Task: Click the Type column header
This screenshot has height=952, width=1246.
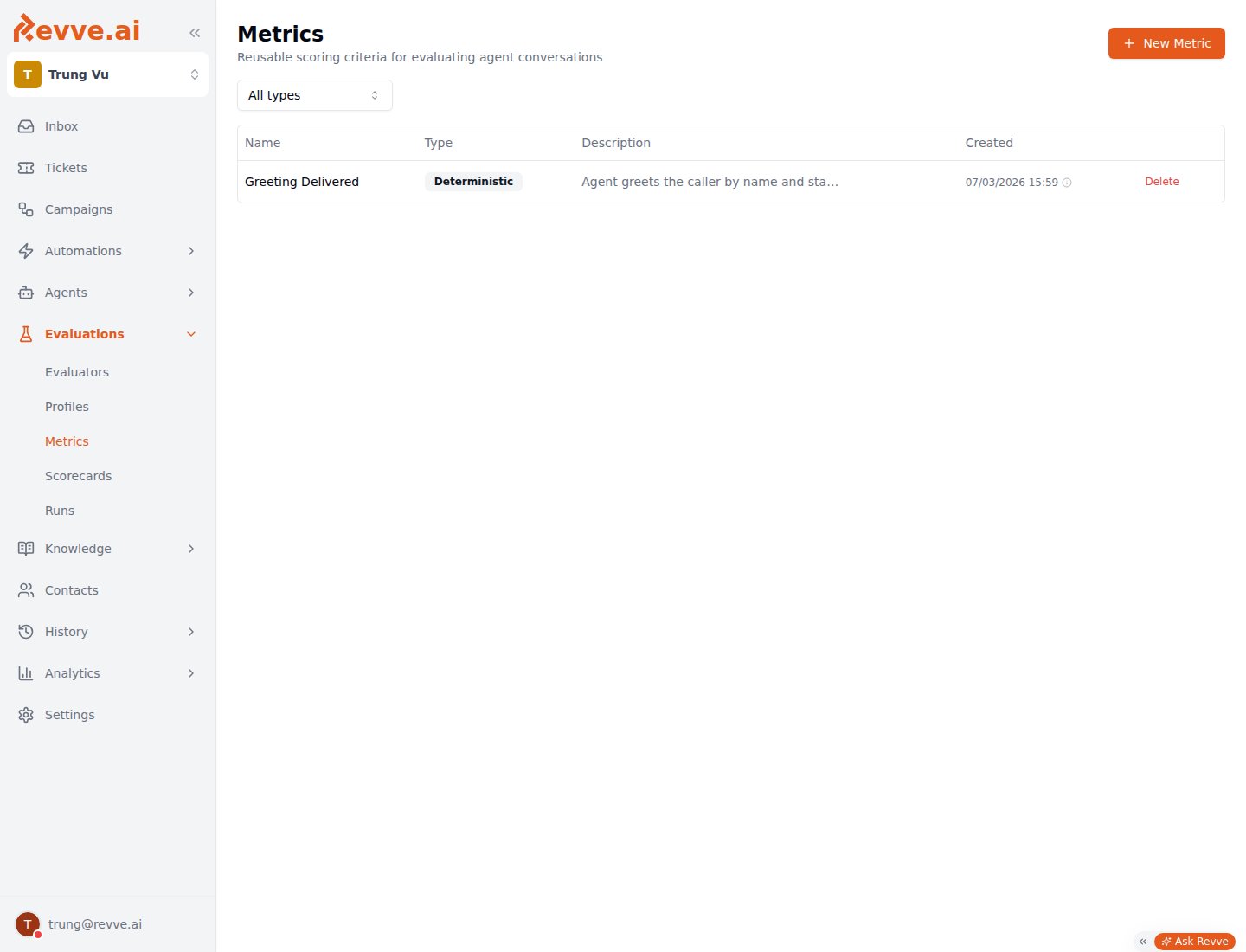Action: click(x=439, y=143)
